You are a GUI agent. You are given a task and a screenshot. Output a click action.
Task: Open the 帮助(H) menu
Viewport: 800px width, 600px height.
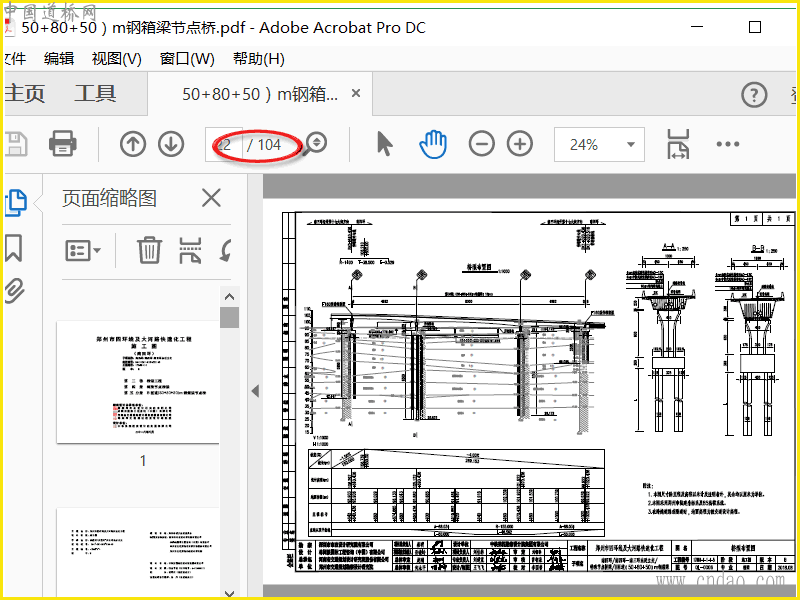259,59
